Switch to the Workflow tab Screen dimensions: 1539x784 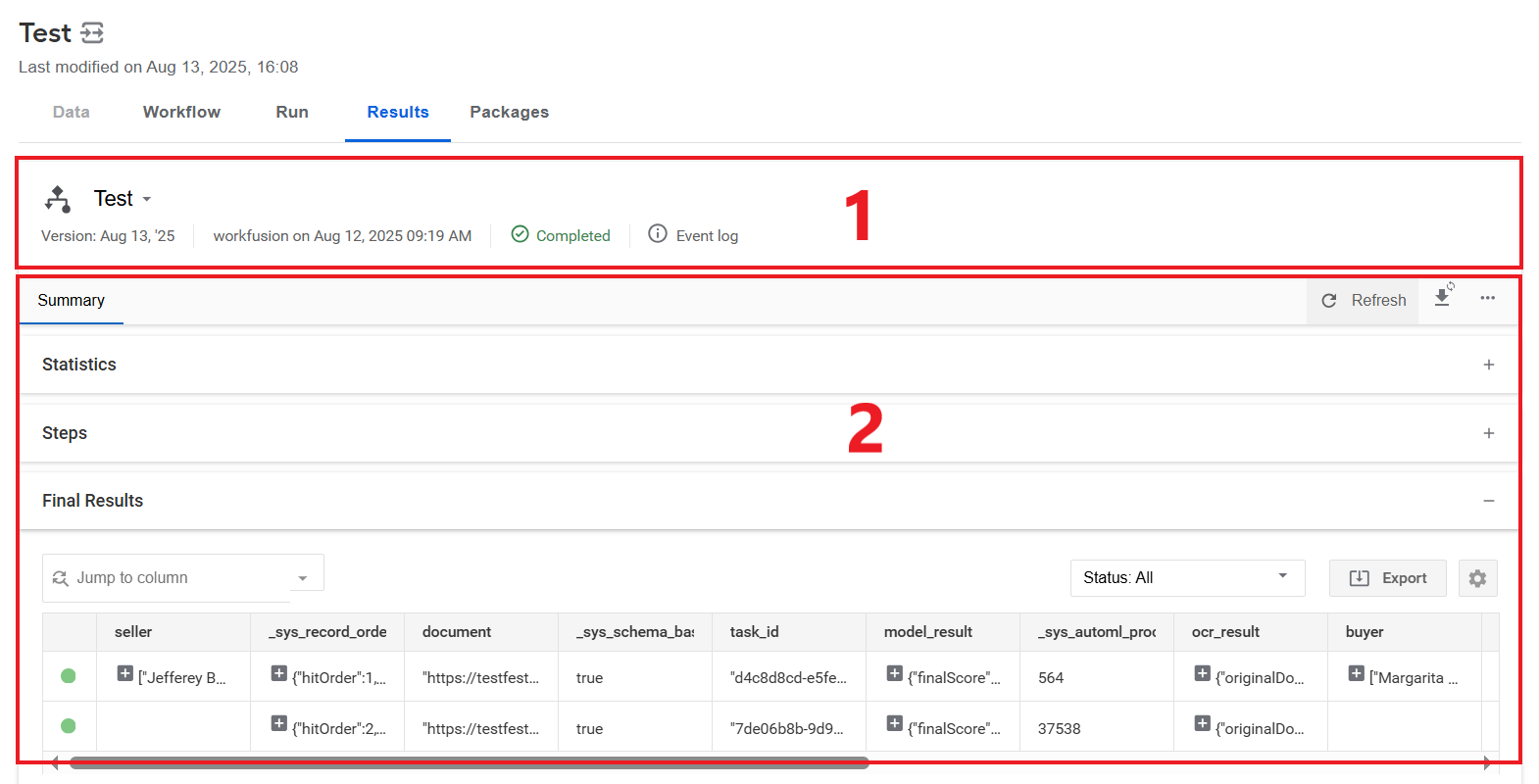click(182, 112)
